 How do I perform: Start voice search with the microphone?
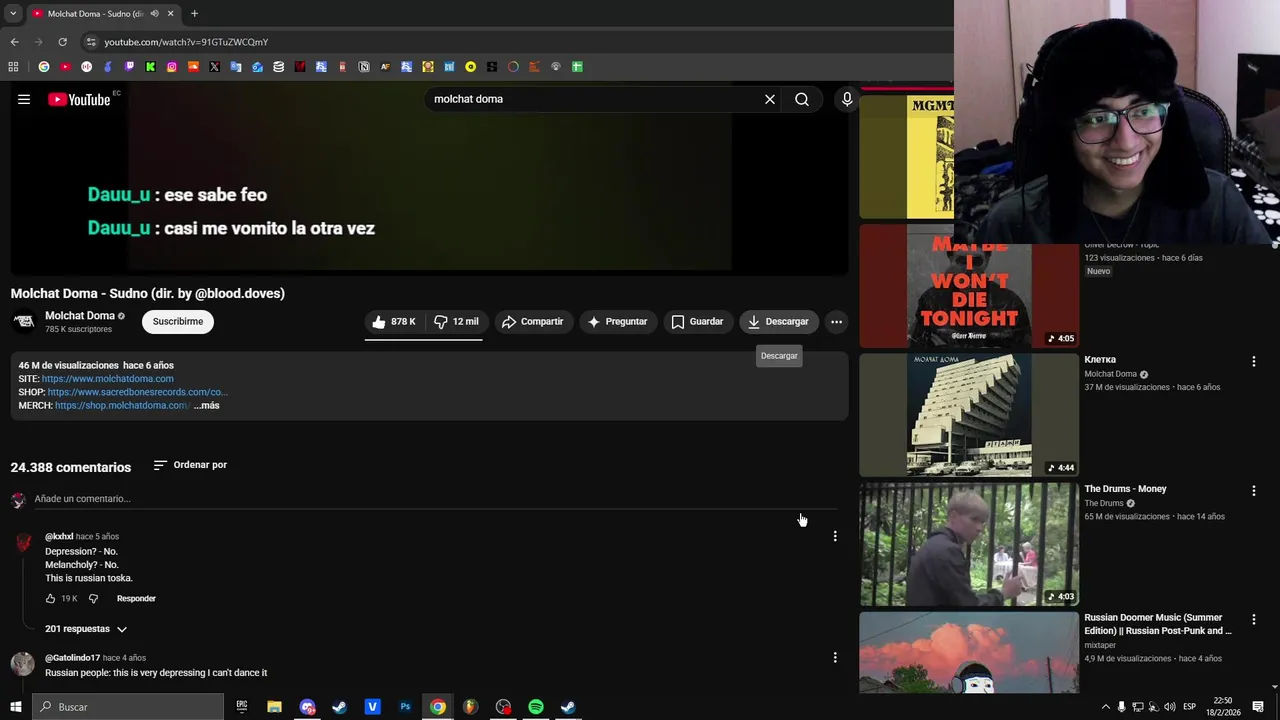pos(847,99)
